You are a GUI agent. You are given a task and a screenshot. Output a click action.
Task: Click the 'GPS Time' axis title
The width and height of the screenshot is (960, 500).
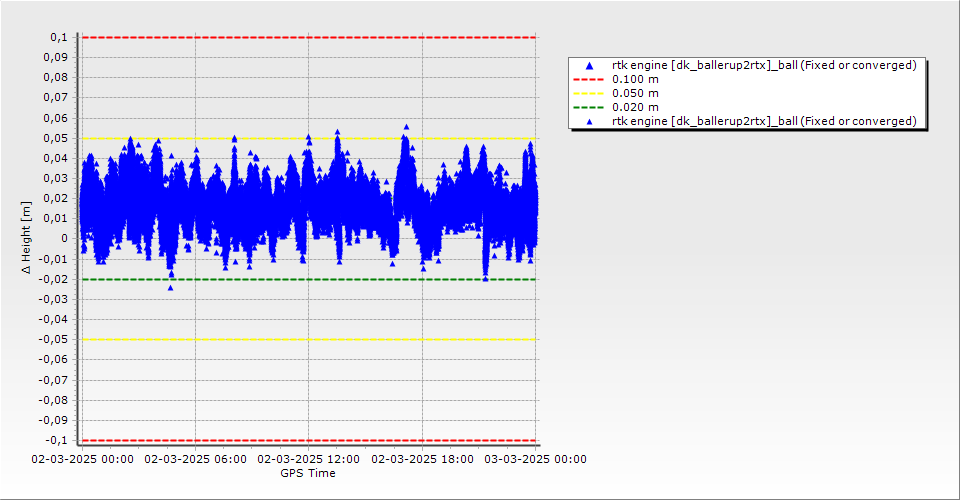pyautogui.click(x=308, y=473)
